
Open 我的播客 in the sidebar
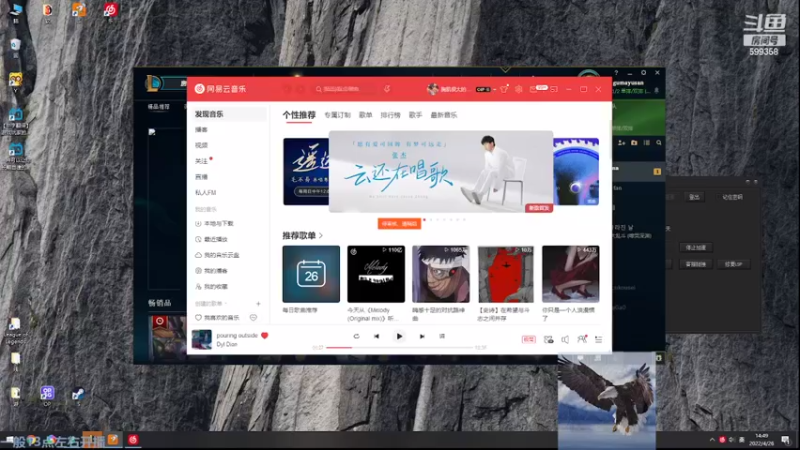click(x=211, y=271)
